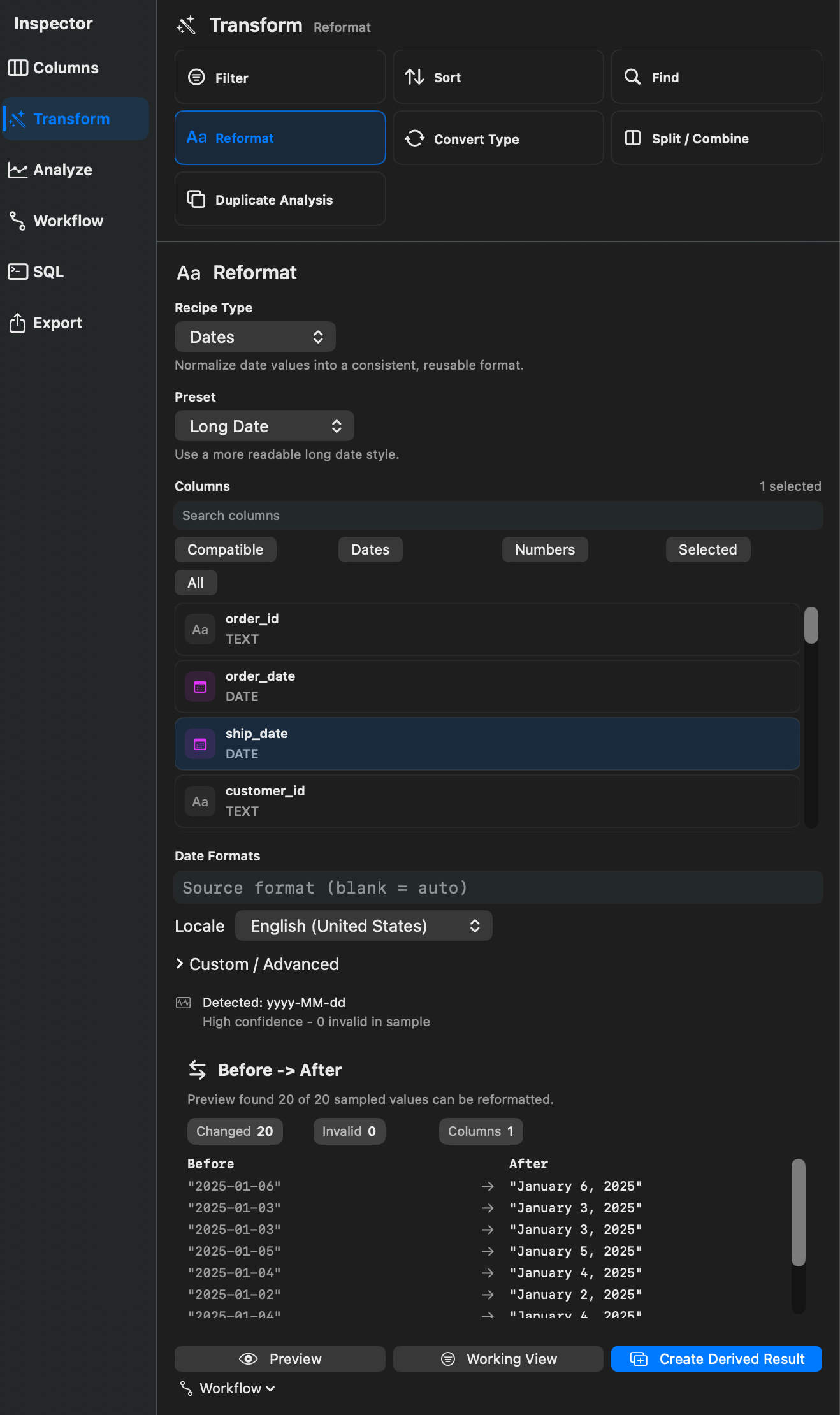Click the Export share icon
Image resolution: width=840 pixels, height=1415 pixels.
pyautogui.click(x=18, y=323)
